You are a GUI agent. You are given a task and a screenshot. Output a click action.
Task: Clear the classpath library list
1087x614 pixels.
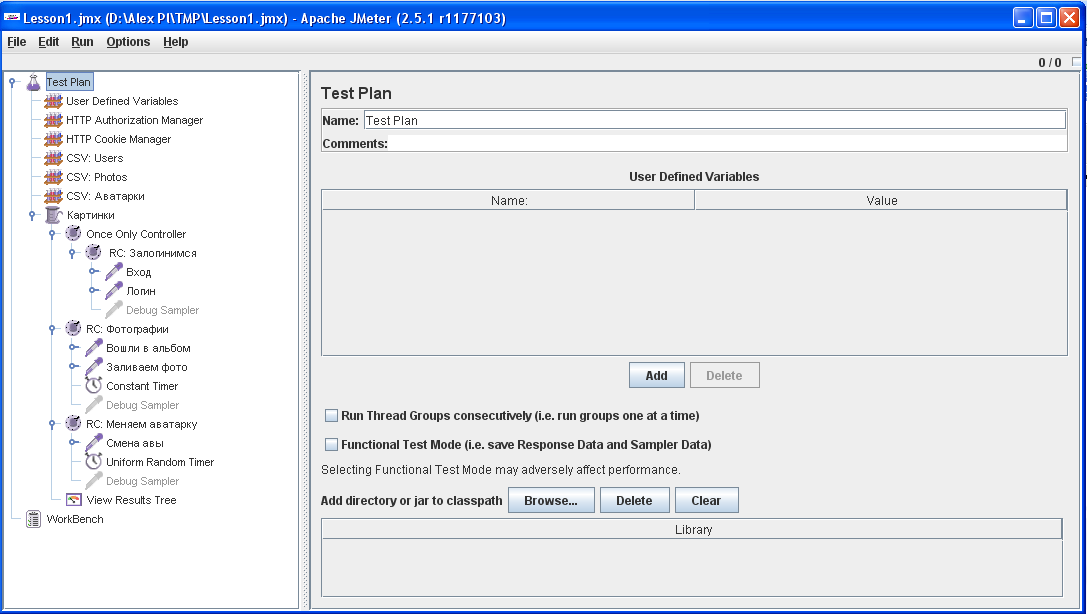coord(706,500)
